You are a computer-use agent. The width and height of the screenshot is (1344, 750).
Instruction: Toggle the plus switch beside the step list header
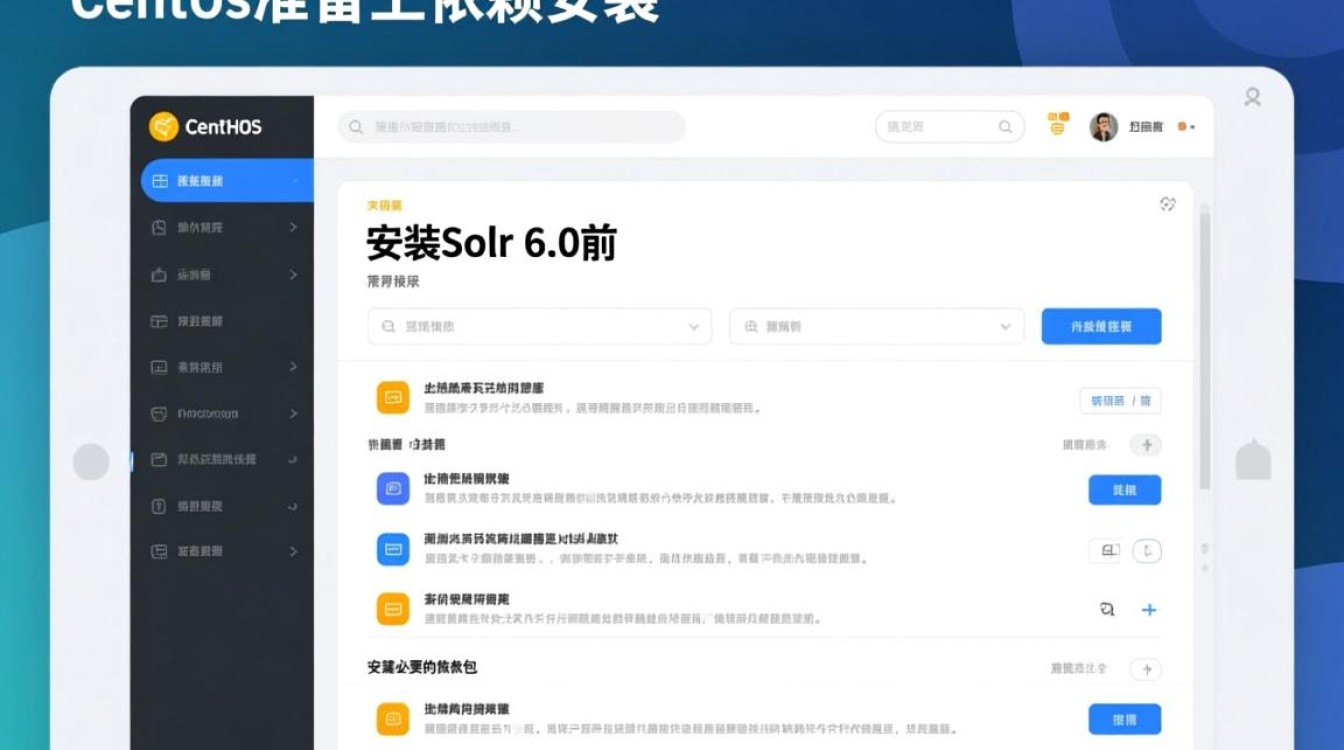click(1147, 445)
